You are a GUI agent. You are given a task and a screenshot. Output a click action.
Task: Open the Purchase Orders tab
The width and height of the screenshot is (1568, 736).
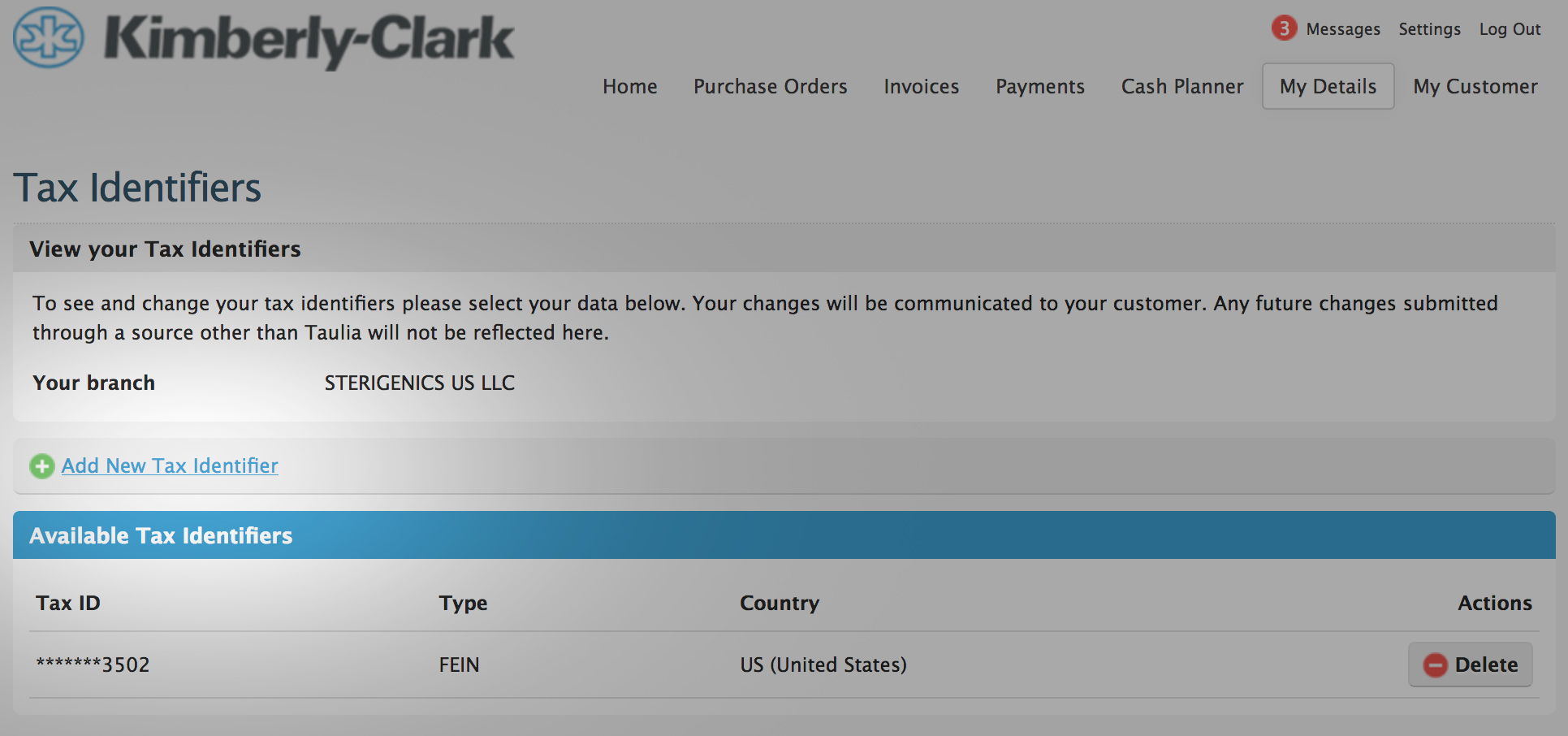(770, 86)
